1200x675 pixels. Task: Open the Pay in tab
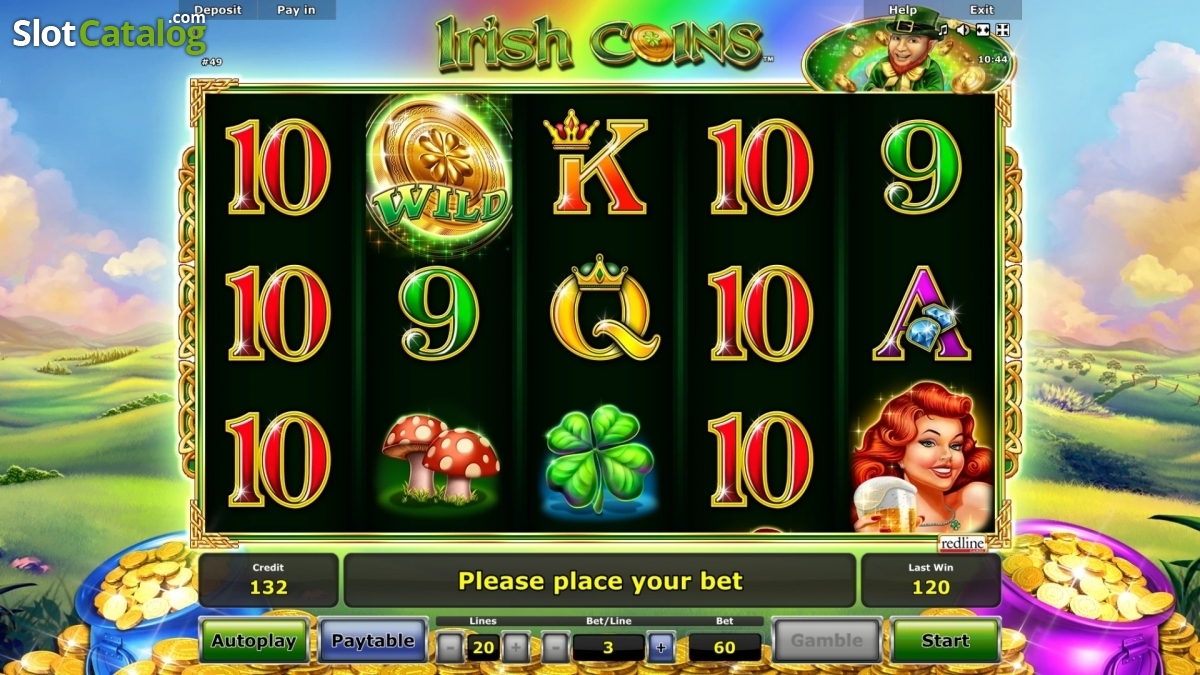pyautogui.click(x=296, y=10)
